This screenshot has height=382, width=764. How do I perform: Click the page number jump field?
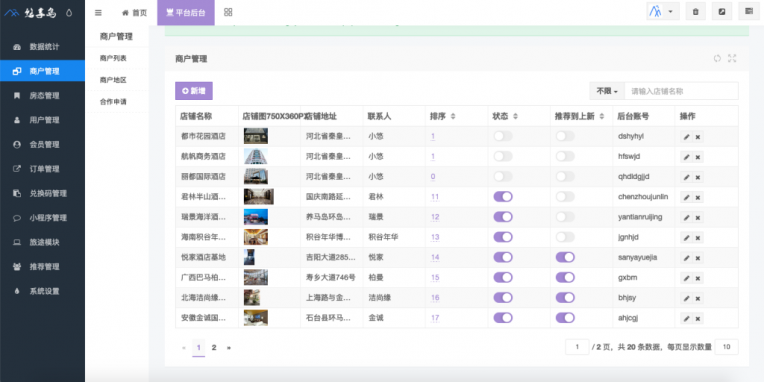point(577,347)
